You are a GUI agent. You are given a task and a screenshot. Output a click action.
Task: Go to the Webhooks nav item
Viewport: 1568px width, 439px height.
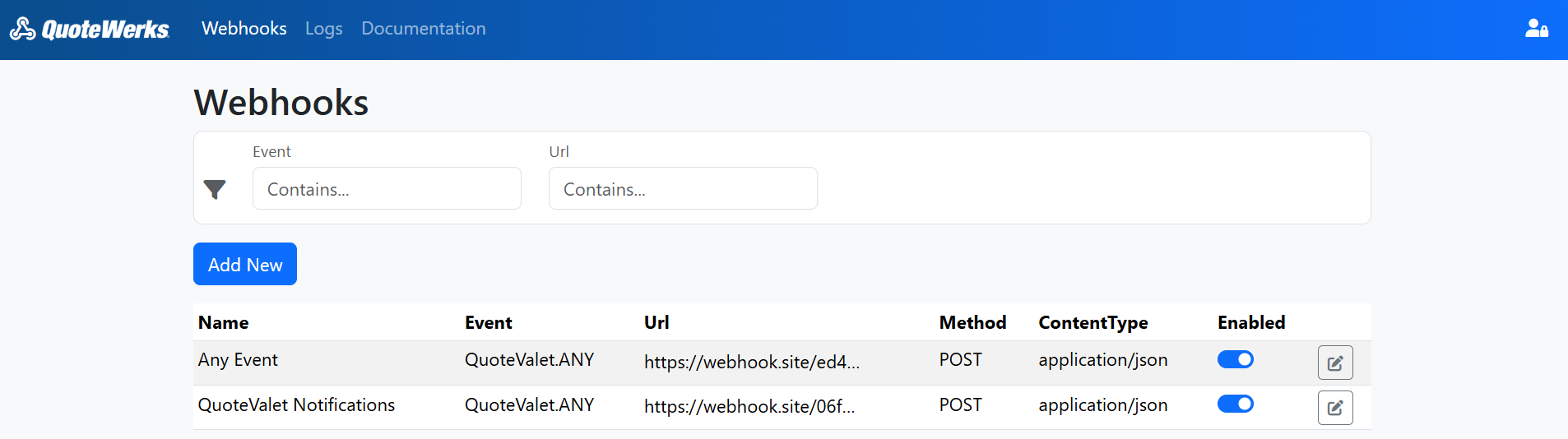(244, 29)
